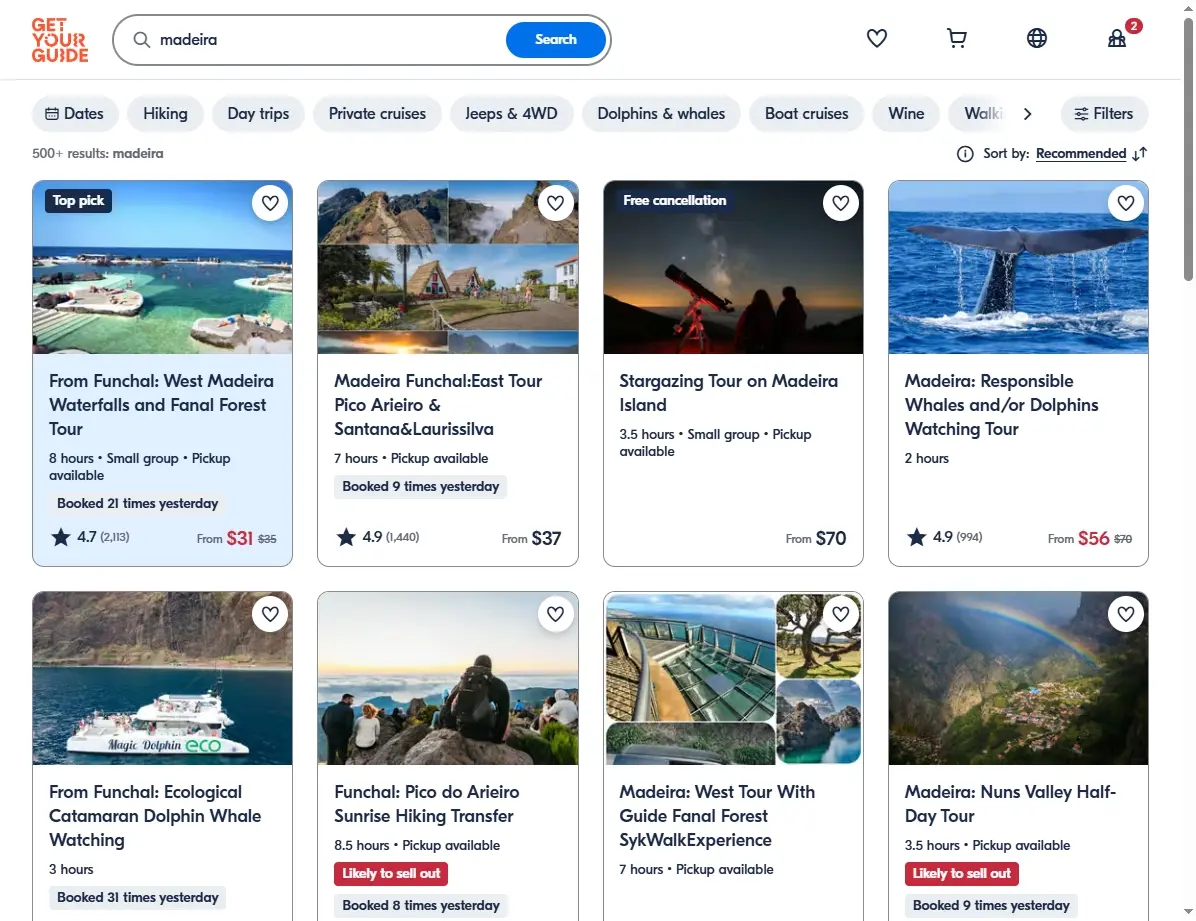Click the From $70 price
Screen dimensions: 1196x921
tap(815, 538)
